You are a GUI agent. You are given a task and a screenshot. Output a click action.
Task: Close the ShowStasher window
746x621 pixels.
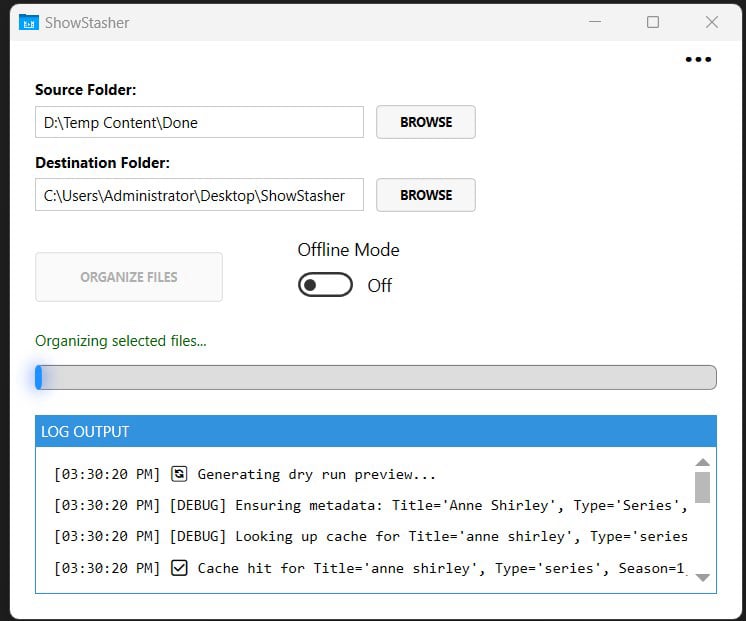712,22
